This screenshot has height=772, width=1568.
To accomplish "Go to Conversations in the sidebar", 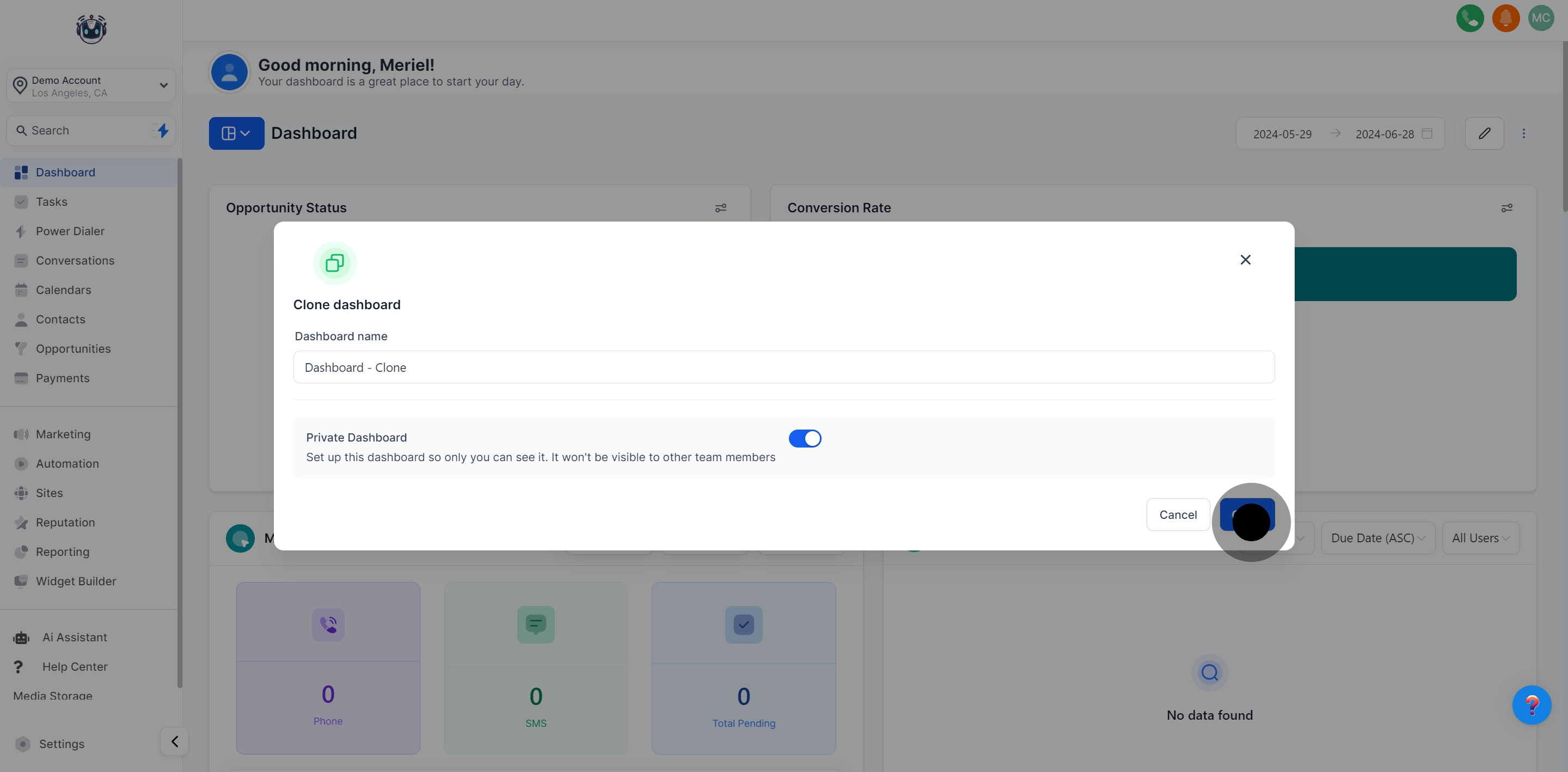I will [75, 261].
